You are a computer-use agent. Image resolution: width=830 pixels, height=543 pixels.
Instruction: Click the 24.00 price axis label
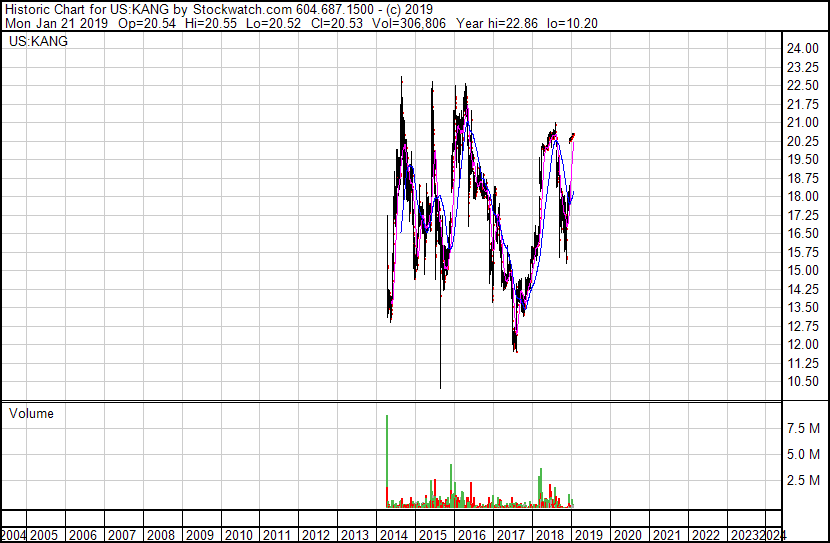[803, 48]
